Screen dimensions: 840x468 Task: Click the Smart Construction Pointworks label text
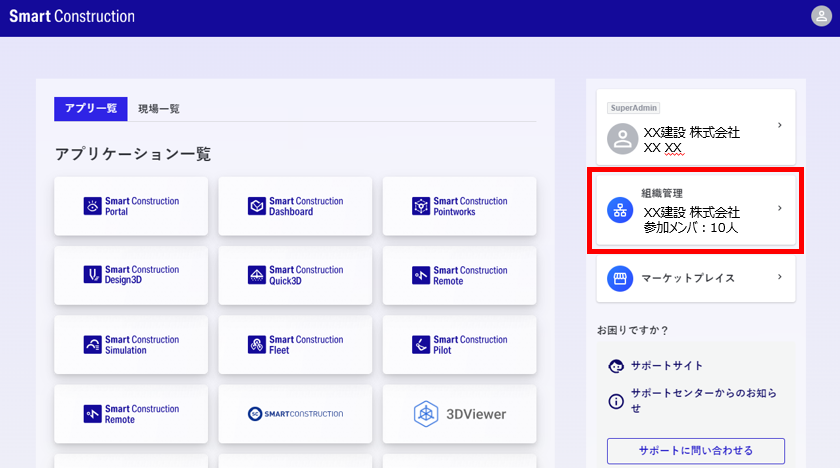pos(470,206)
